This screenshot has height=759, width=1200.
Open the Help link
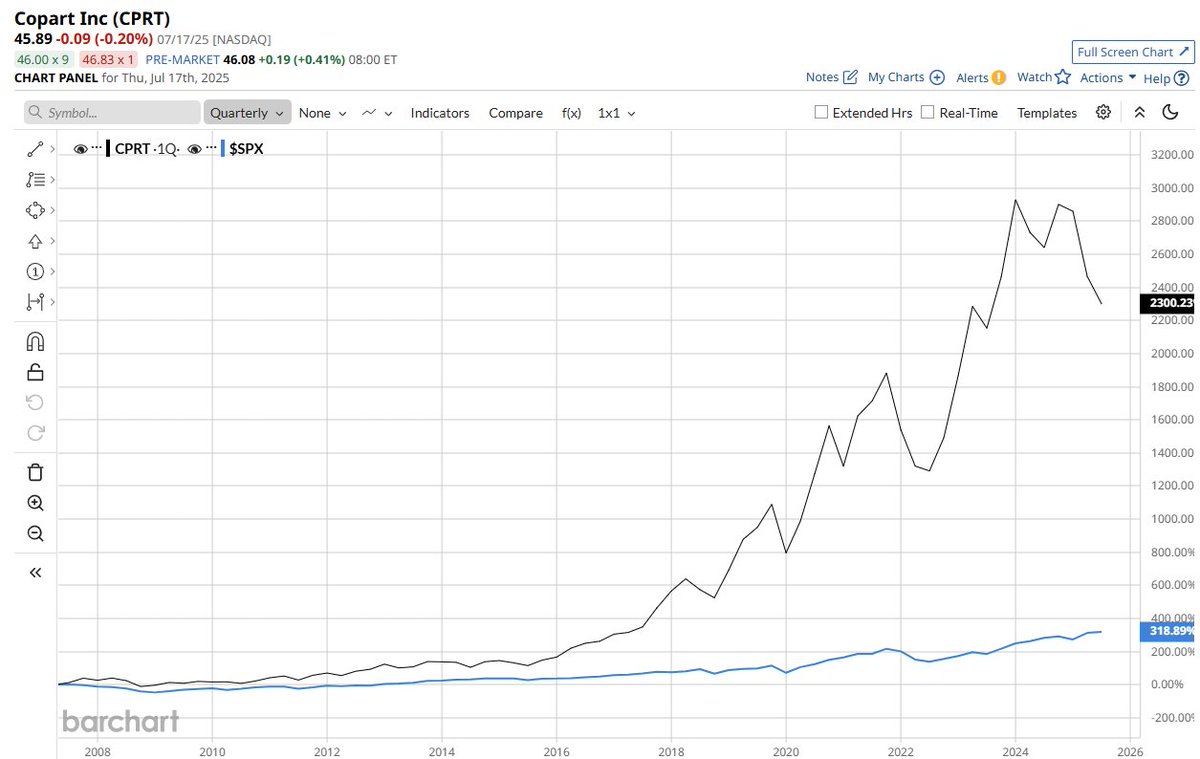click(x=1156, y=78)
